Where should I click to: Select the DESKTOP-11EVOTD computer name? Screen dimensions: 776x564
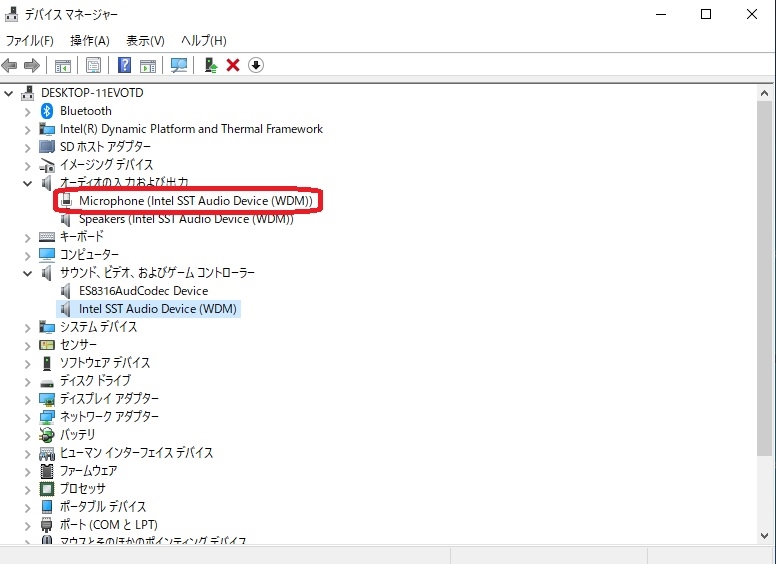click(x=92, y=93)
